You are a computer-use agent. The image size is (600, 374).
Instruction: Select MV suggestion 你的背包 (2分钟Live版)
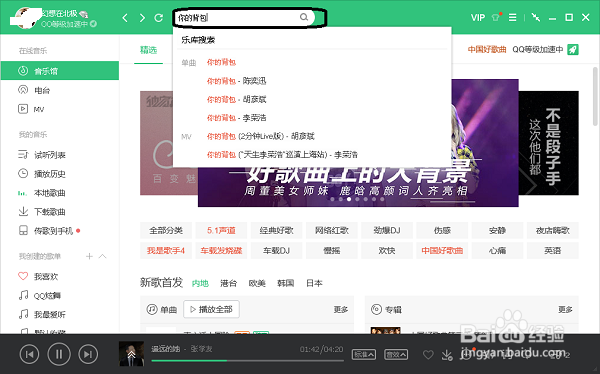point(261,136)
